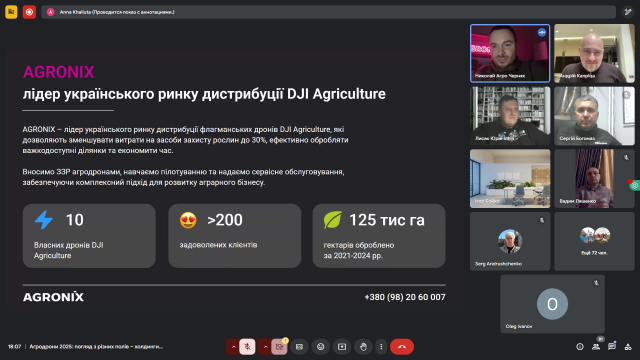This screenshot has height=360, width=640.
Task: Click the '125 тис га' stat card
Action: tap(379, 236)
